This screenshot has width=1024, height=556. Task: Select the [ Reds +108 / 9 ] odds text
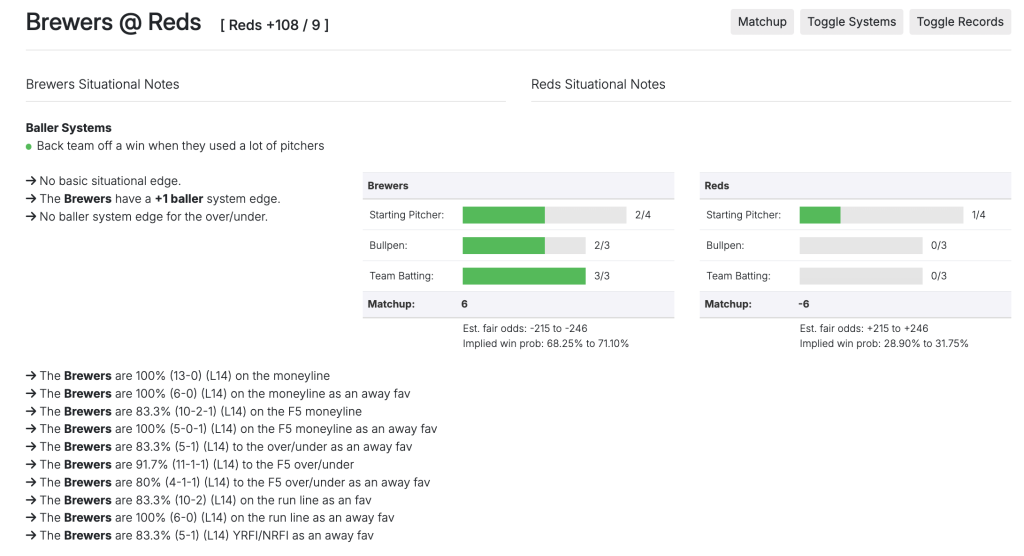click(x=274, y=25)
